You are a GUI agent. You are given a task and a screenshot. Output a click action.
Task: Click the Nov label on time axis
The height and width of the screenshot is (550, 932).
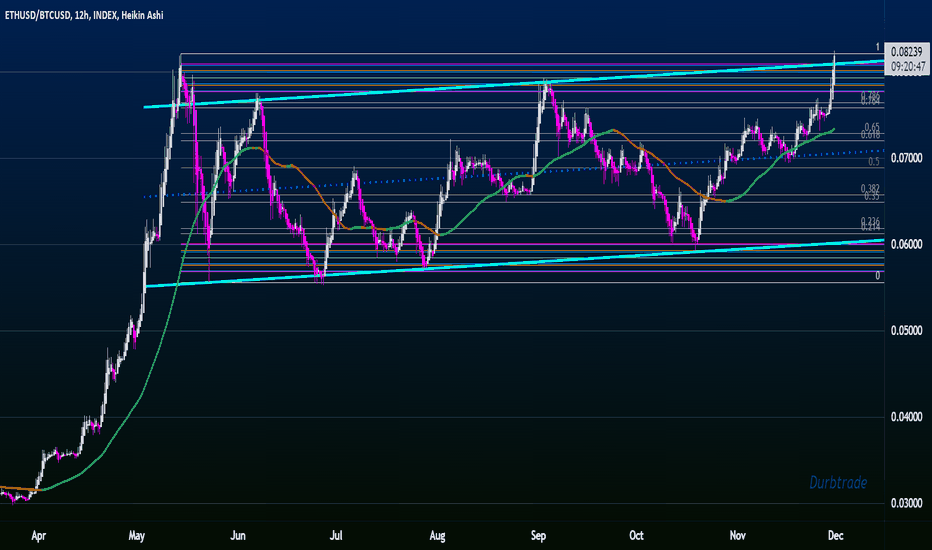coord(738,536)
